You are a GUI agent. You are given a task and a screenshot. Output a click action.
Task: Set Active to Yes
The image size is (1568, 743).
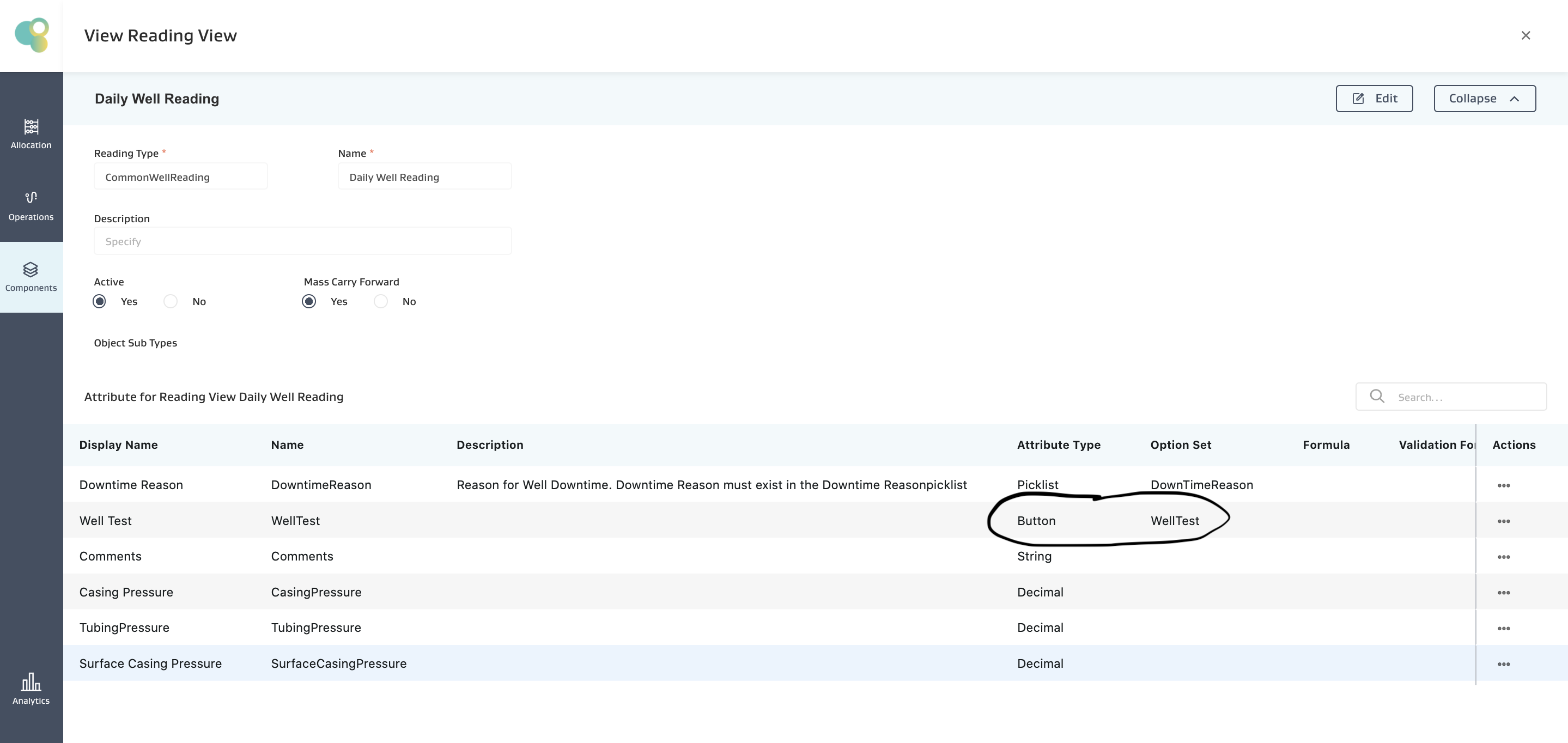point(99,302)
